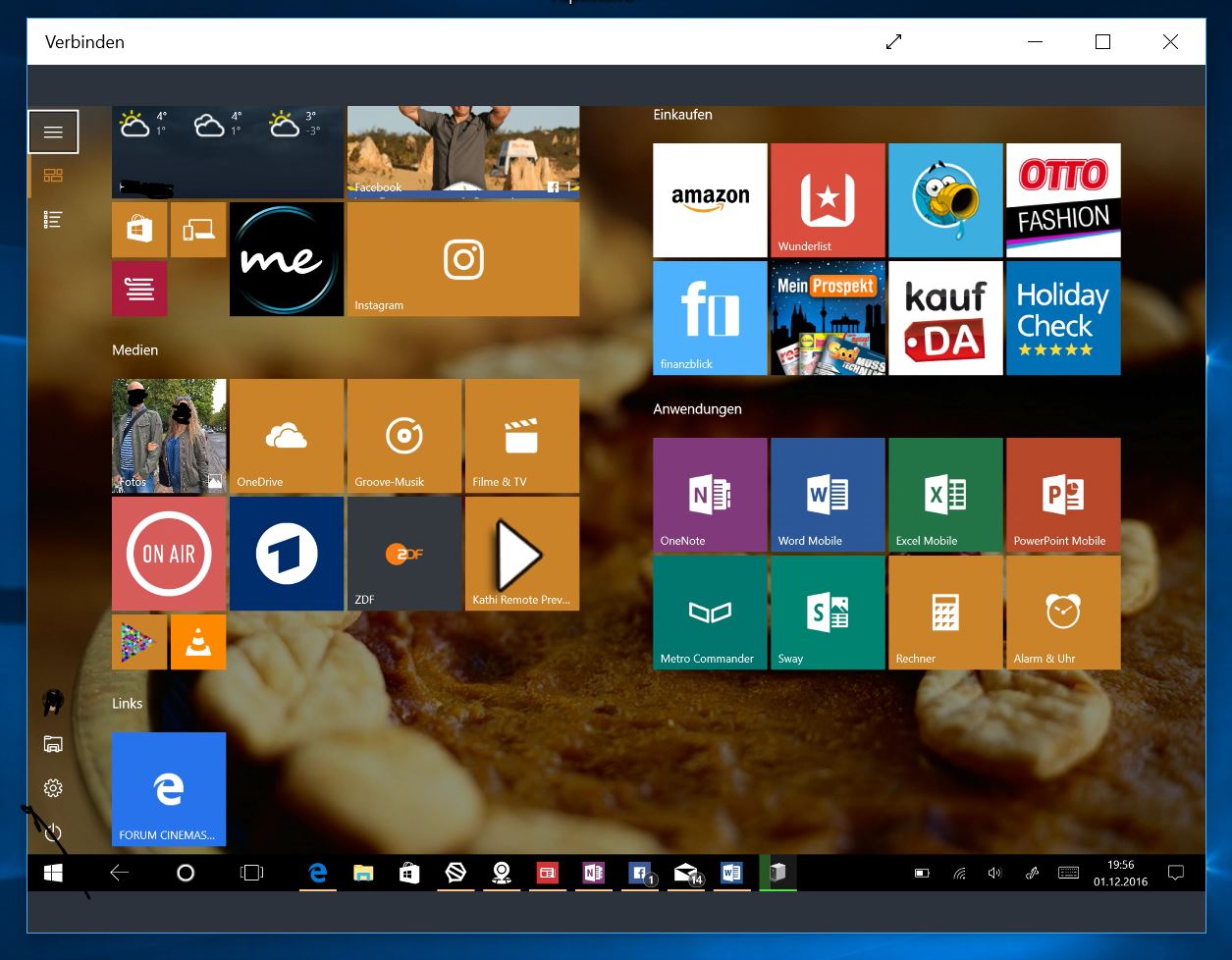Open the Mail taskbar icon with badge
1232x960 pixels.
tap(686, 873)
